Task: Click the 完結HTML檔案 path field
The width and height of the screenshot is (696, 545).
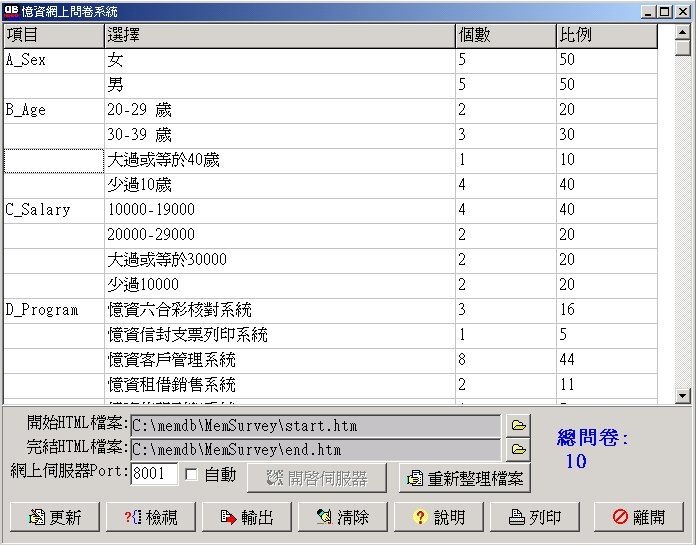Action: [x=315, y=450]
